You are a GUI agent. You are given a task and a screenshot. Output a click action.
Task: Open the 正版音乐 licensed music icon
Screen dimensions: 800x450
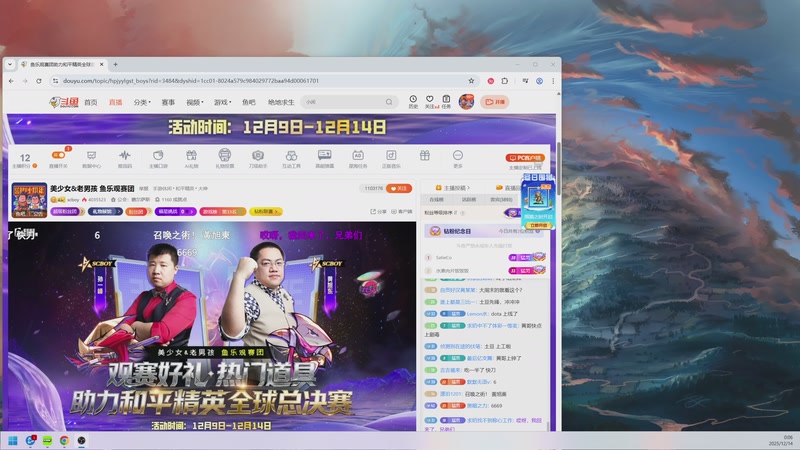point(391,155)
